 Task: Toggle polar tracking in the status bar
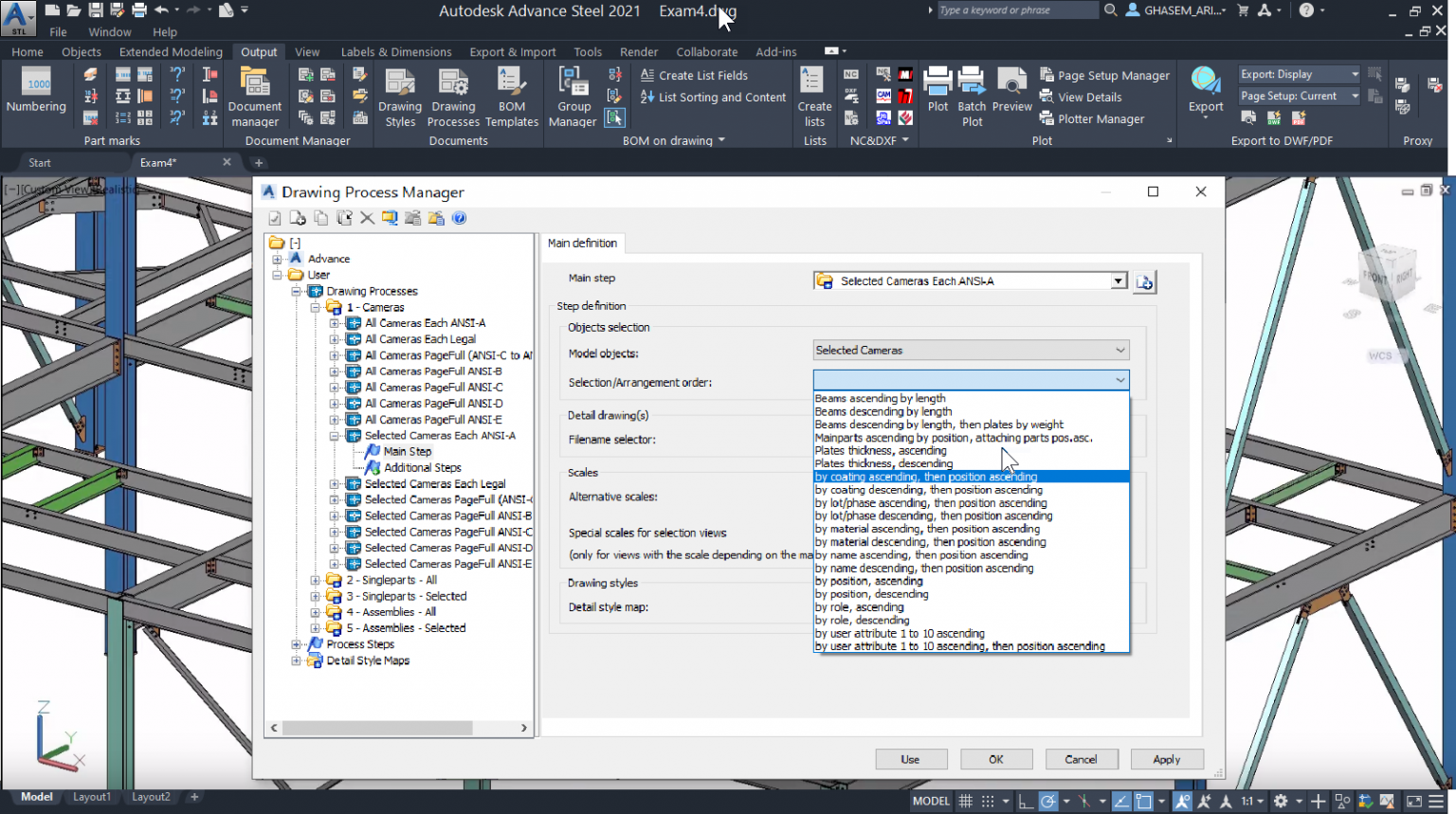click(x=1048, y=802)
